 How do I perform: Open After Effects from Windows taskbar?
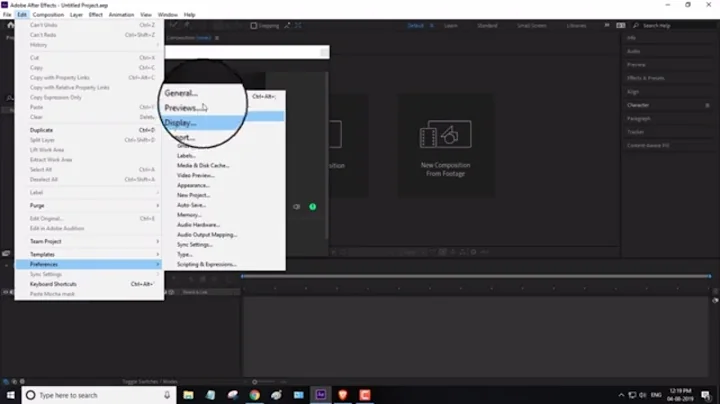point(321,395)
